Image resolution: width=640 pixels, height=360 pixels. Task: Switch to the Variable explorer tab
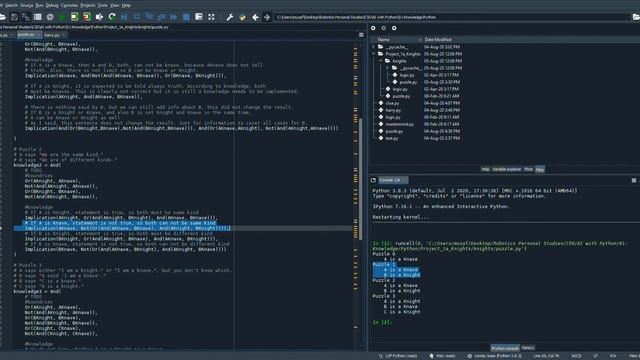click(507, 169)
